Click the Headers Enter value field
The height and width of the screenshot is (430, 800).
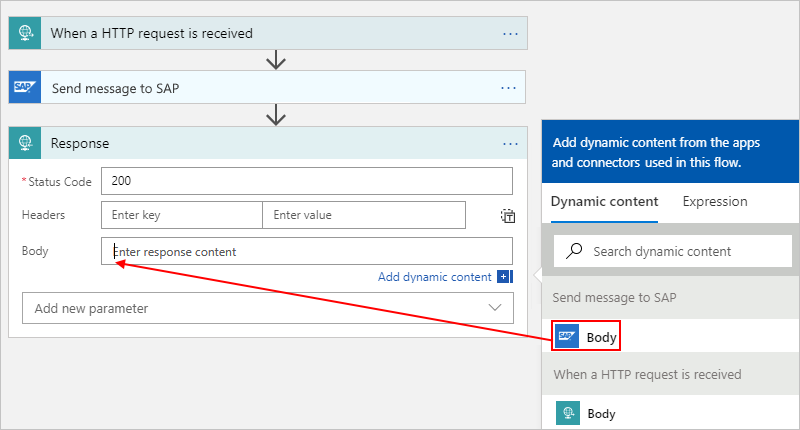363,215
